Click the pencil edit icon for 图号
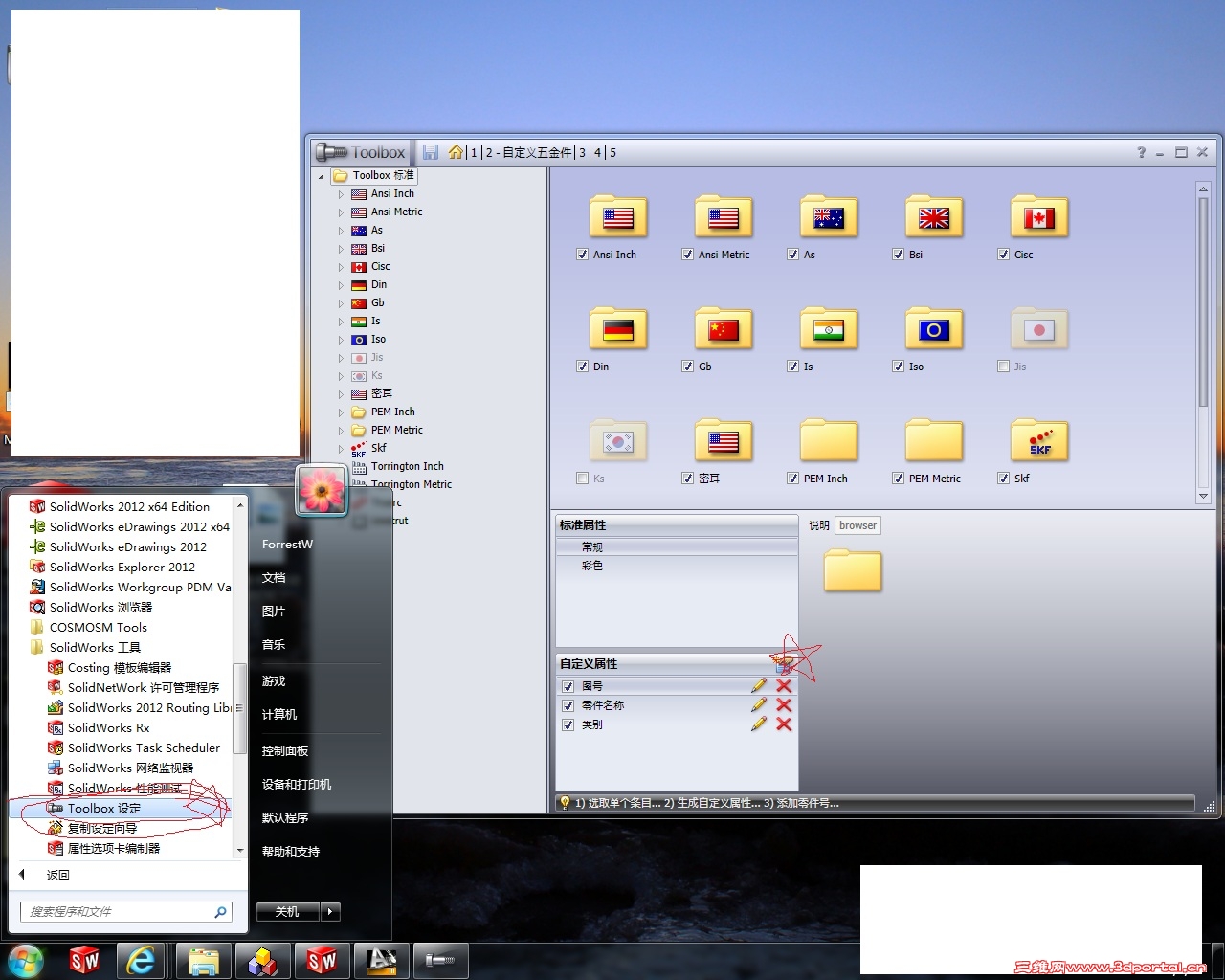This screenshot has height=980, width=1225. [x=759, y=685]
